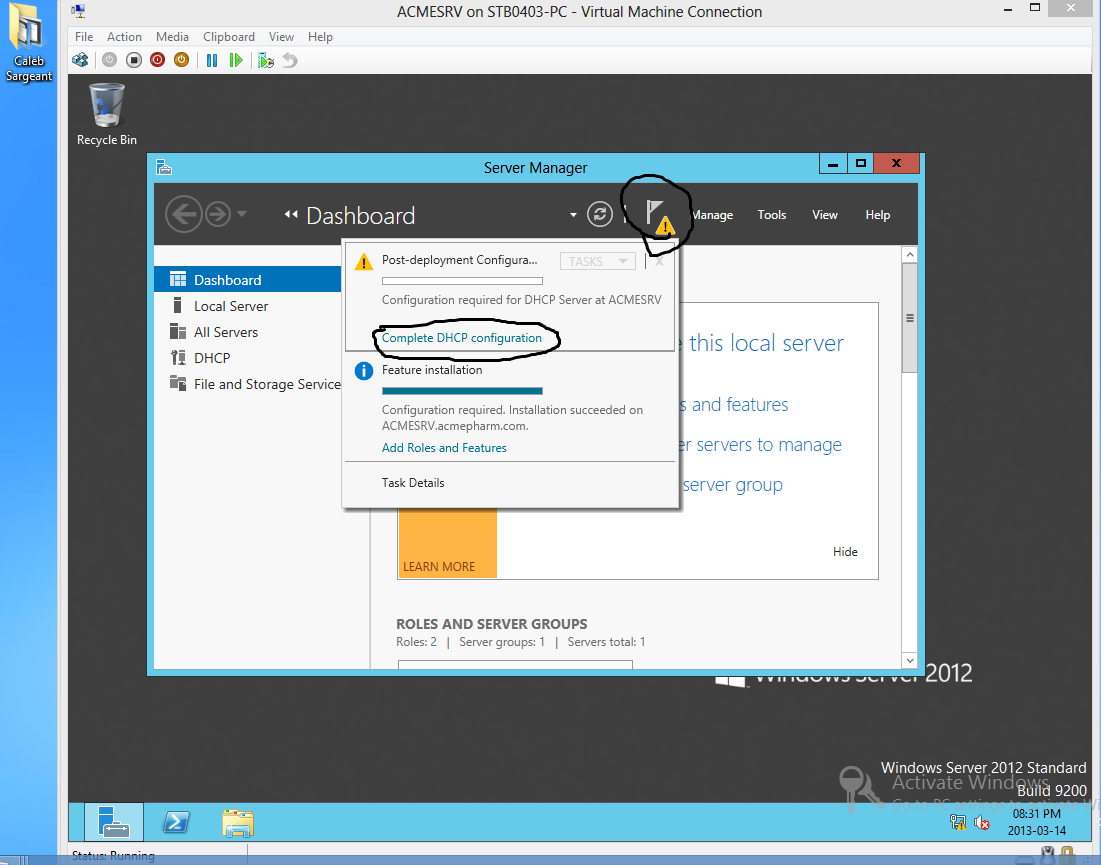Click the Snapshot toolbar icon
1101x865 pixels.
point(265,60)
